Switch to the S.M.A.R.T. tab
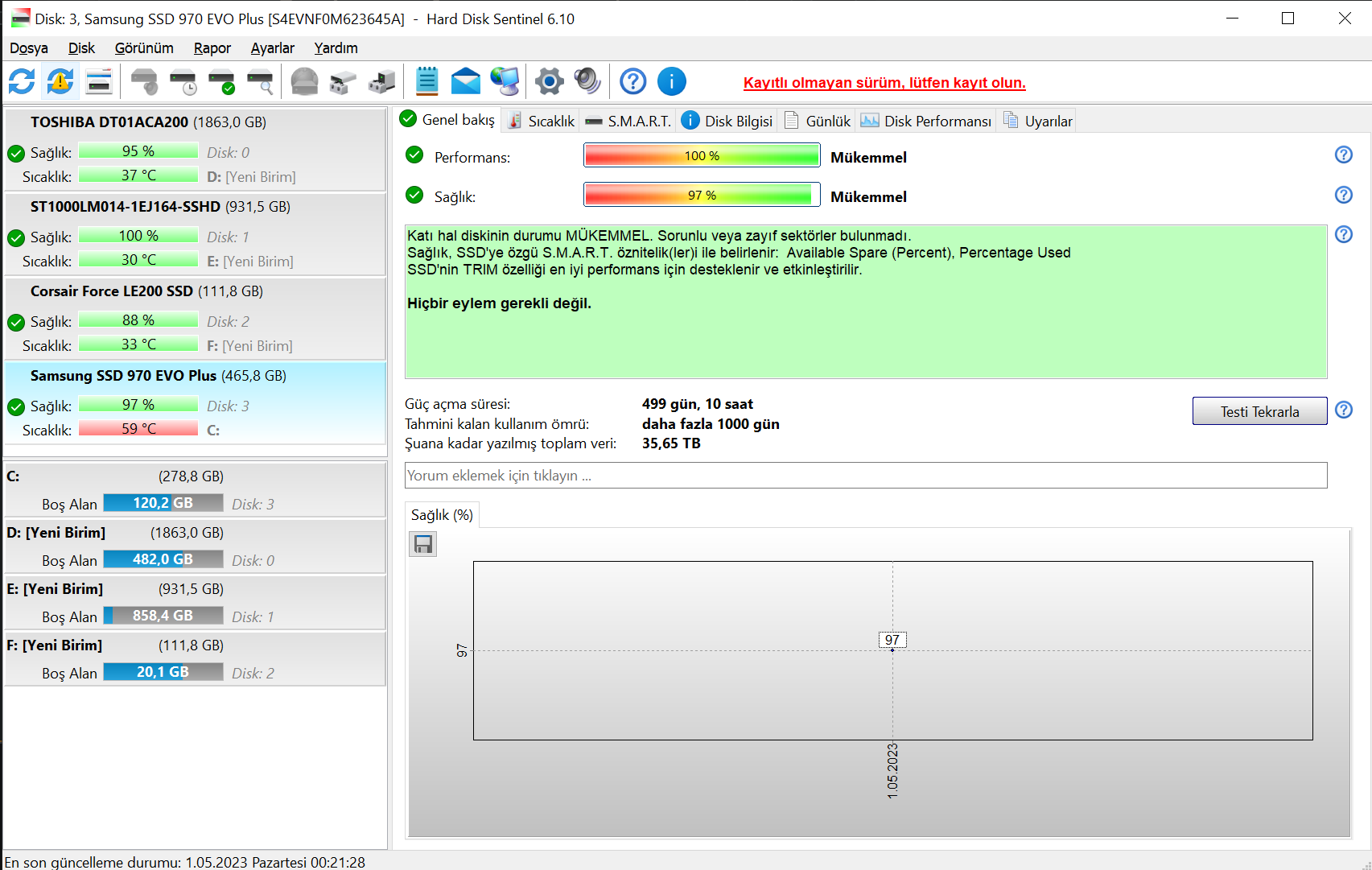This screenshot has width=1372, height=870. [628, 121]
